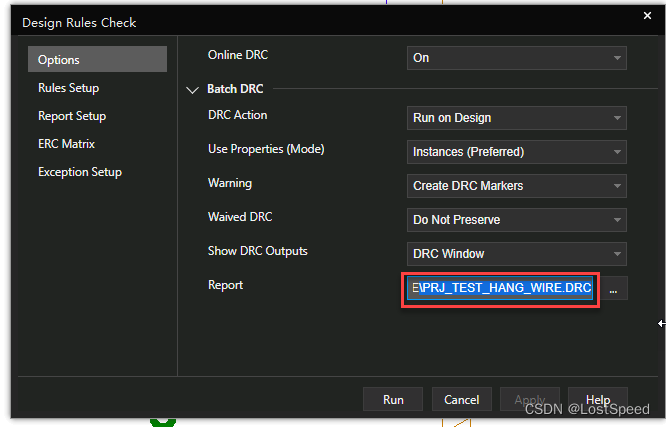This screenshot has width=666, height=427.
Task: Expand the Use Properties (Mode) dropdown
Action: 516,152
